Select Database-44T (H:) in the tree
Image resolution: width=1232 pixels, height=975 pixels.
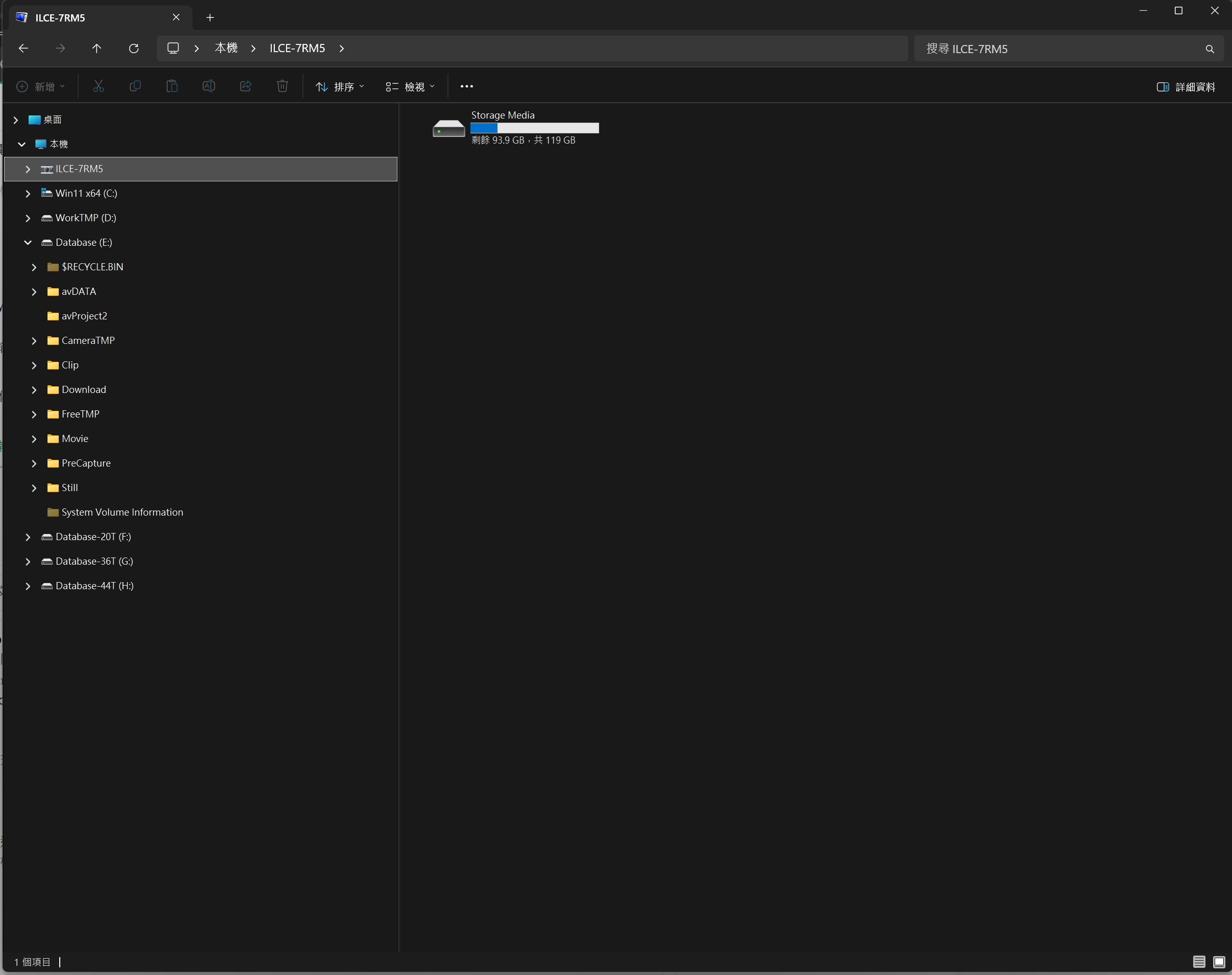[x=94, y=586]
